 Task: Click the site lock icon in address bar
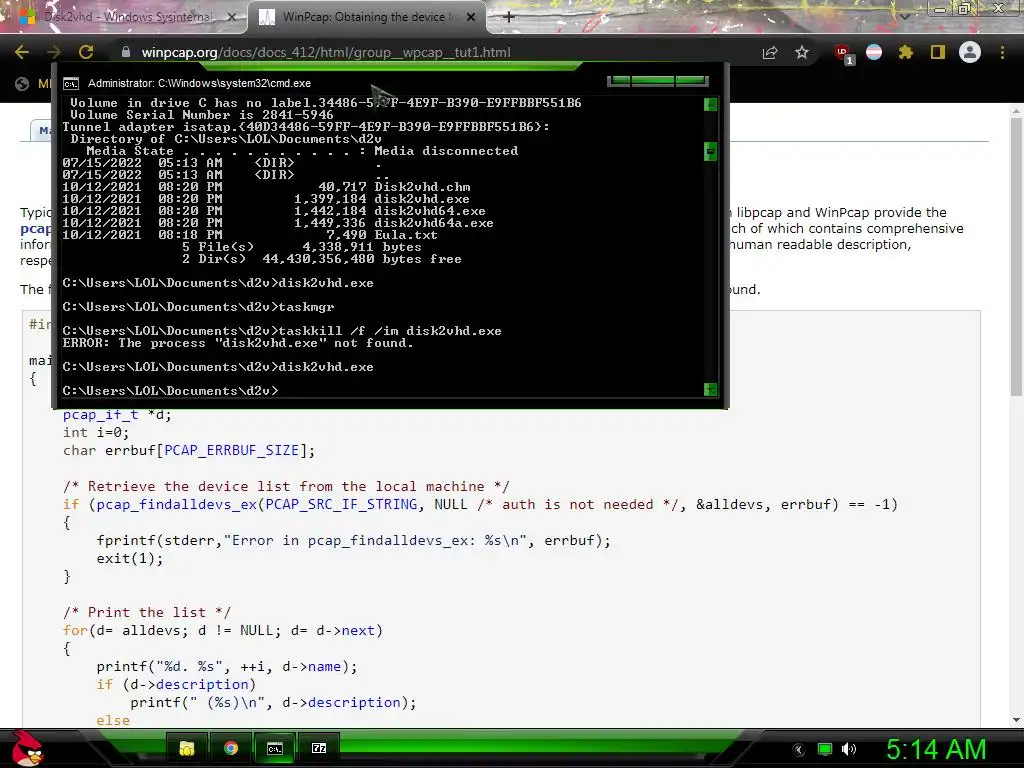point(126,52)
